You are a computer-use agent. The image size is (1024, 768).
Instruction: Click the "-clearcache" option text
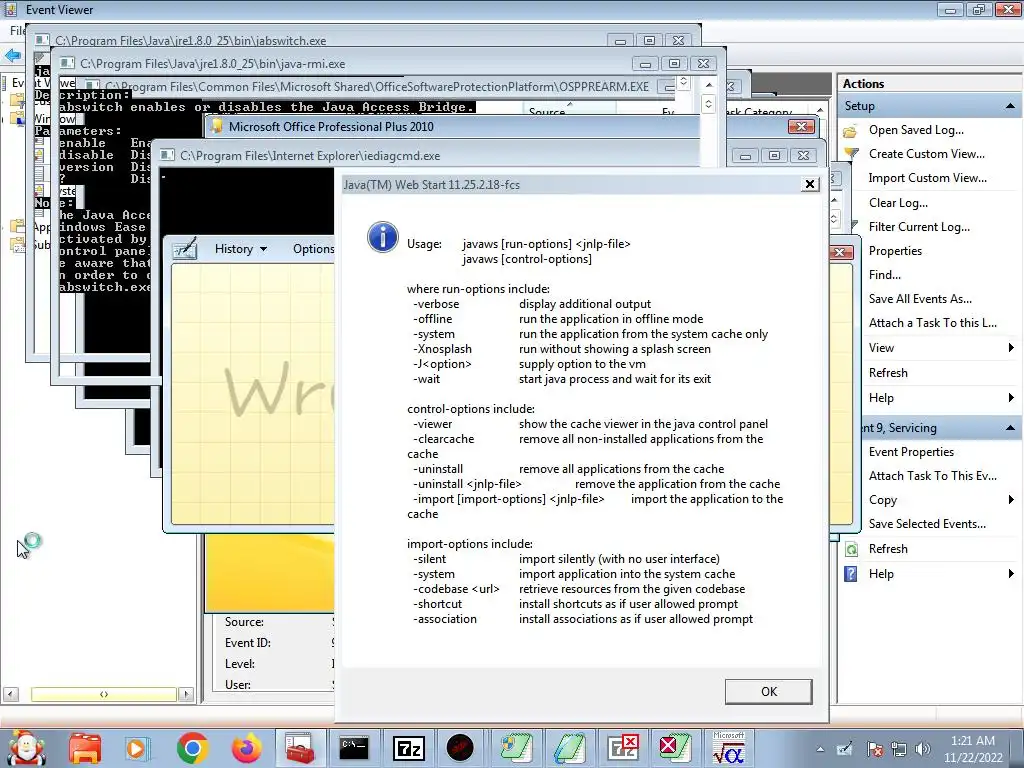443,439
